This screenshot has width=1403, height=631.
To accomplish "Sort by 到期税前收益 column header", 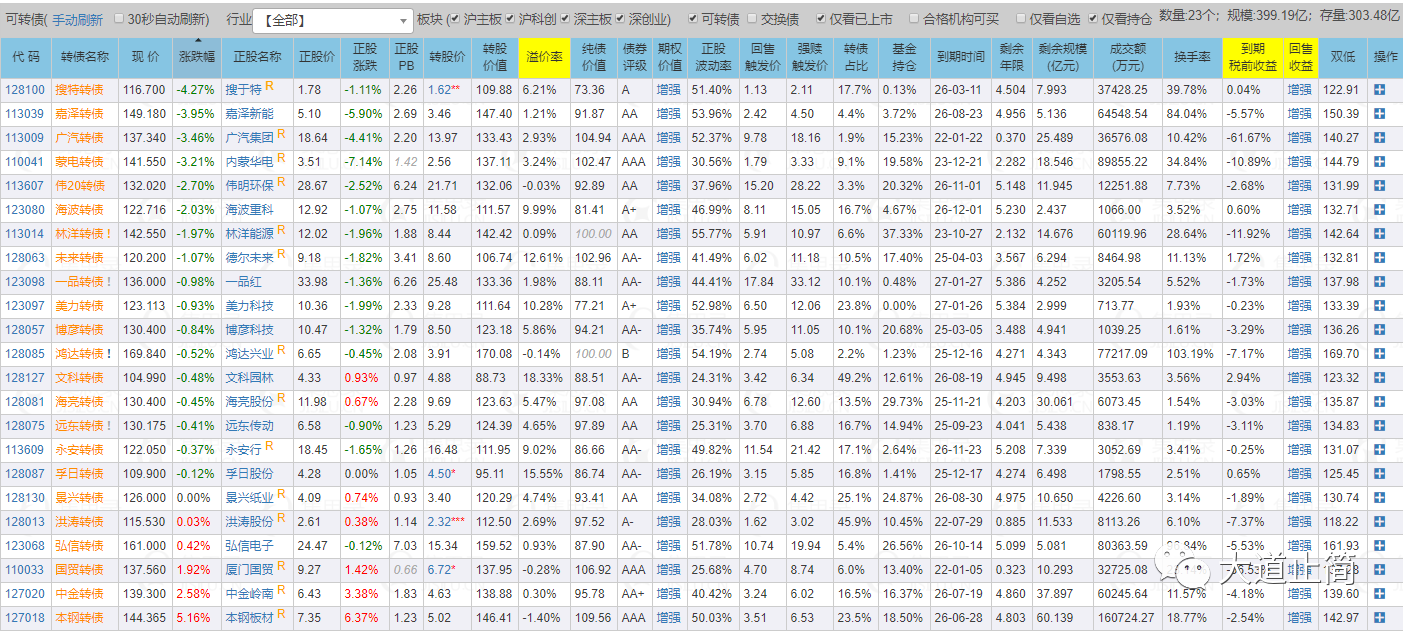I will pyautogui.click(x=1252, y=57).
